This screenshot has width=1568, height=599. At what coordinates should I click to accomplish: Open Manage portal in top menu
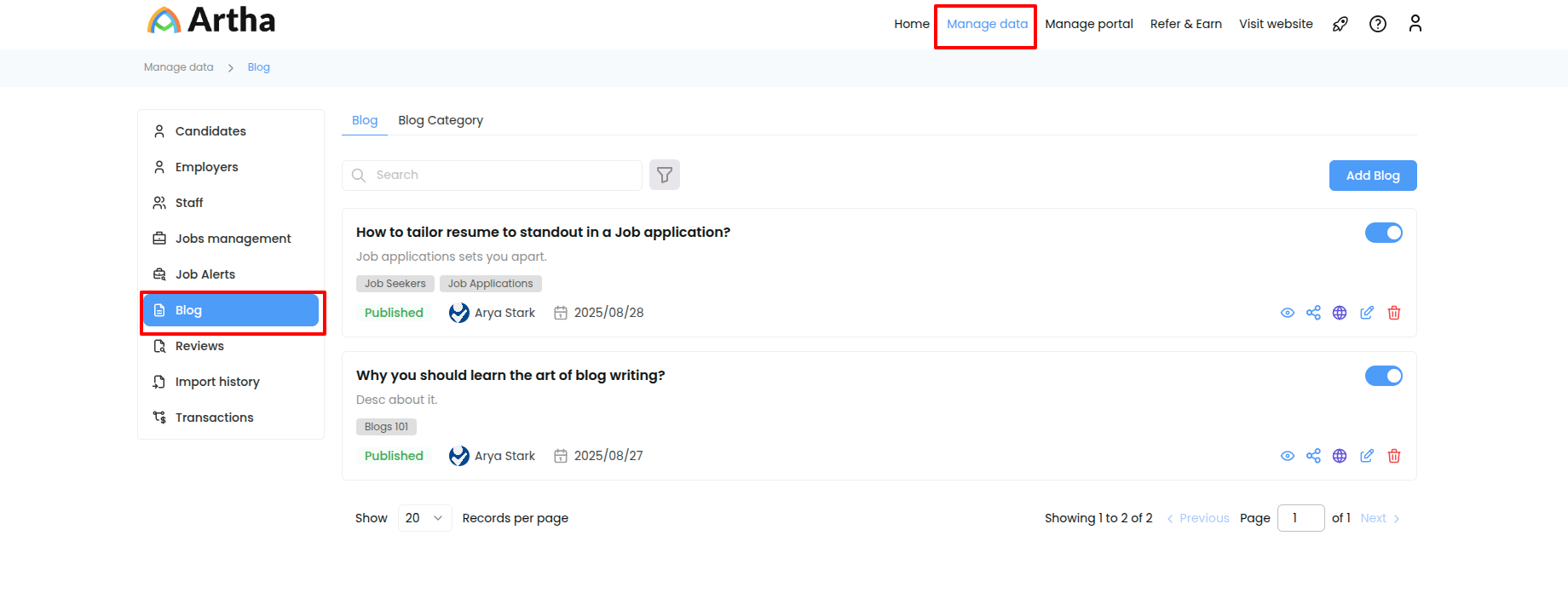[x=1088, y=24]
